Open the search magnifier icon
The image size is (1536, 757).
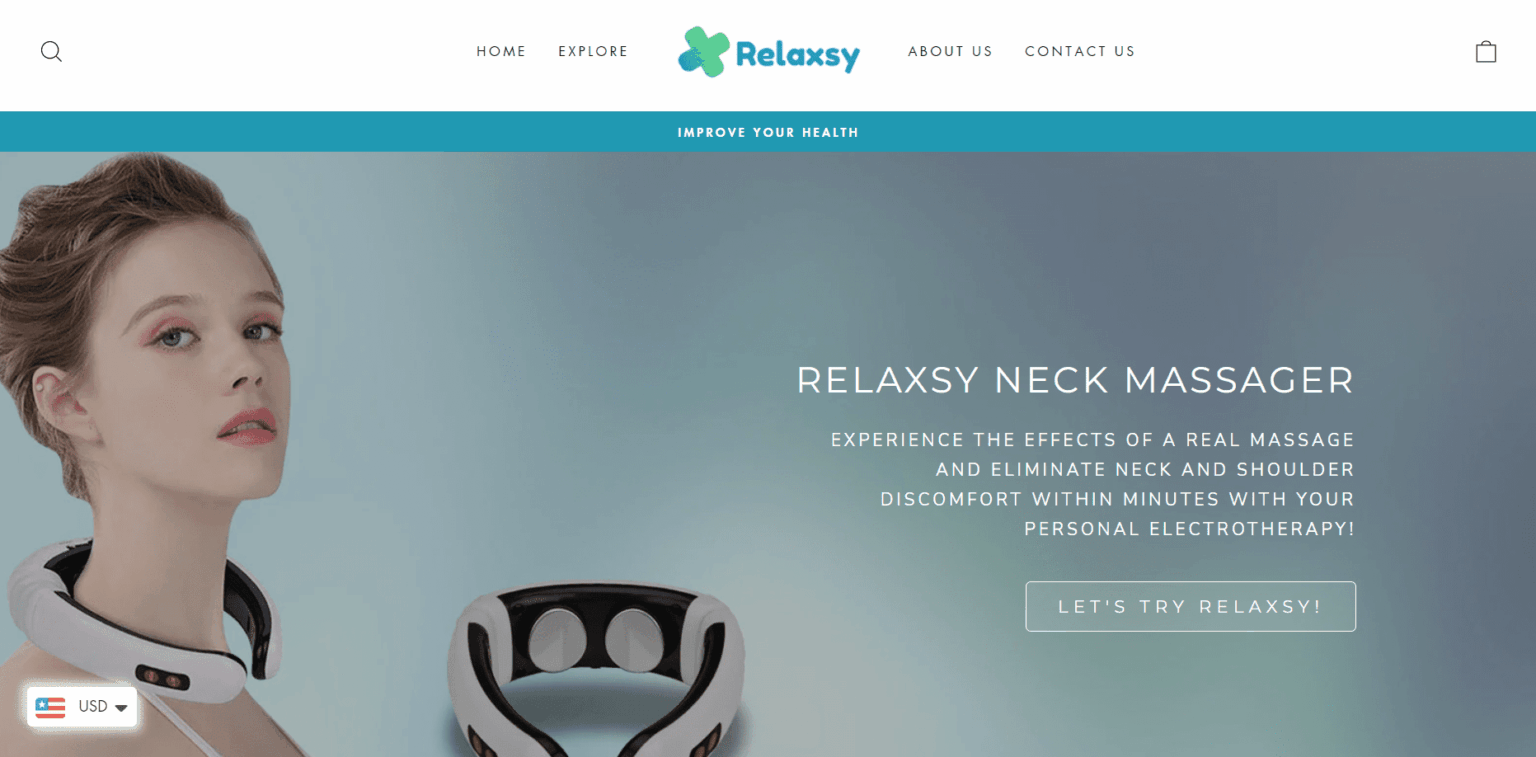tap(51, 51)
